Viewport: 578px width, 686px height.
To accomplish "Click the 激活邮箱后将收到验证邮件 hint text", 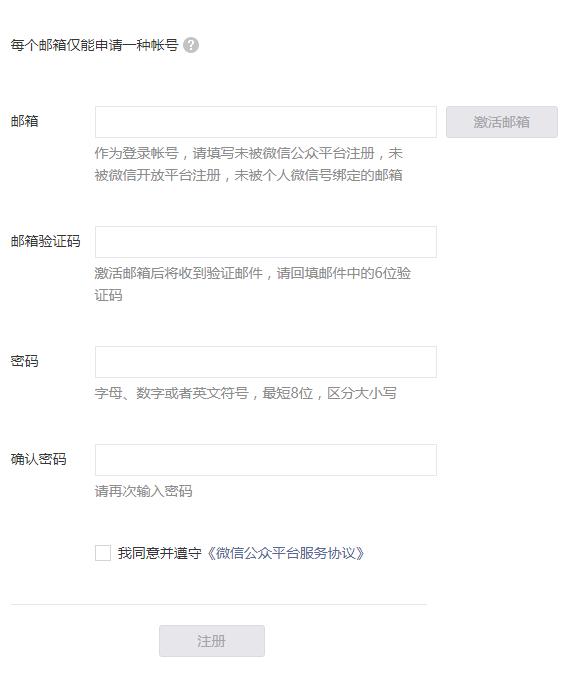I will (252, 284).
